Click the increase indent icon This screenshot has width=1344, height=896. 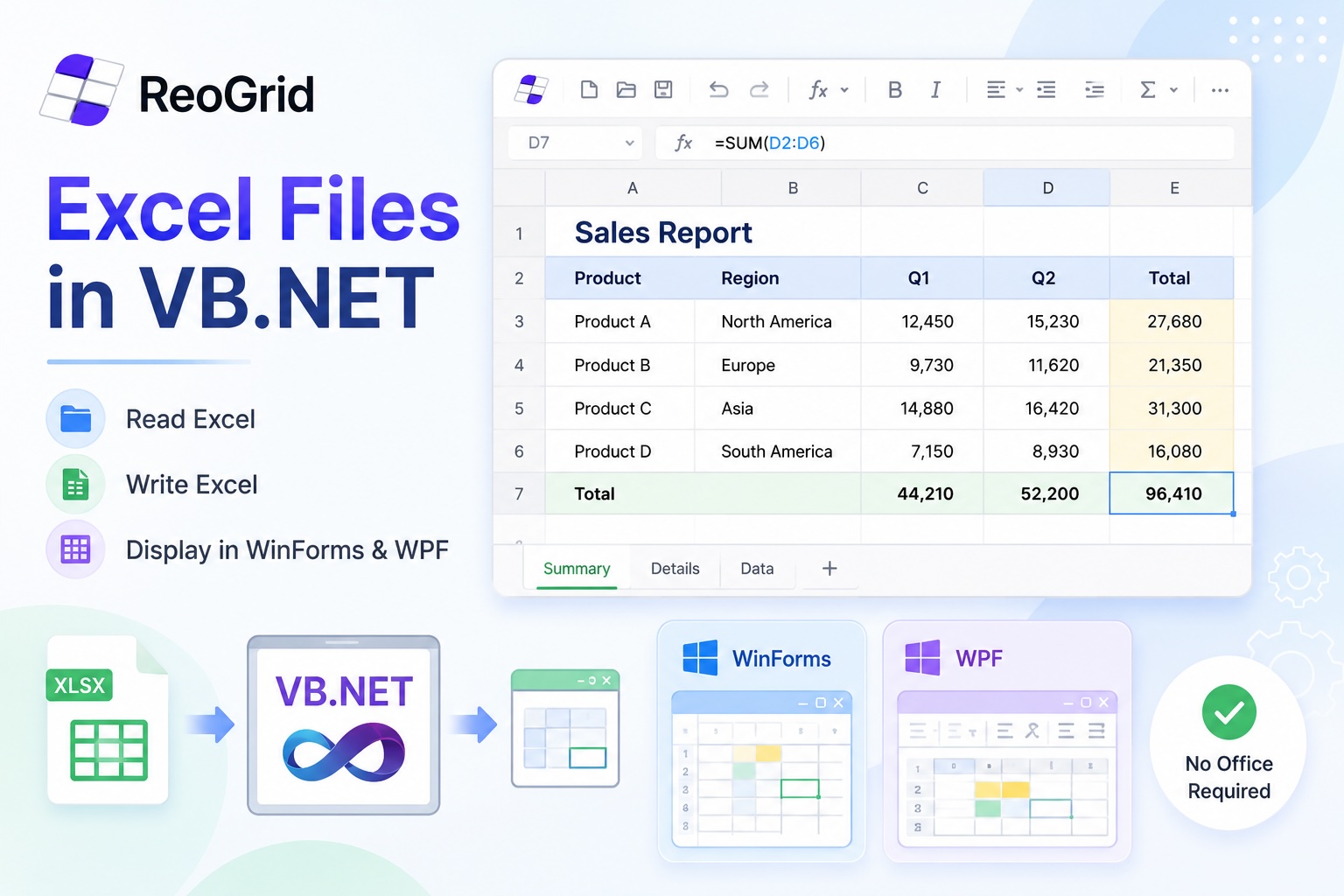pos(1094,90)
